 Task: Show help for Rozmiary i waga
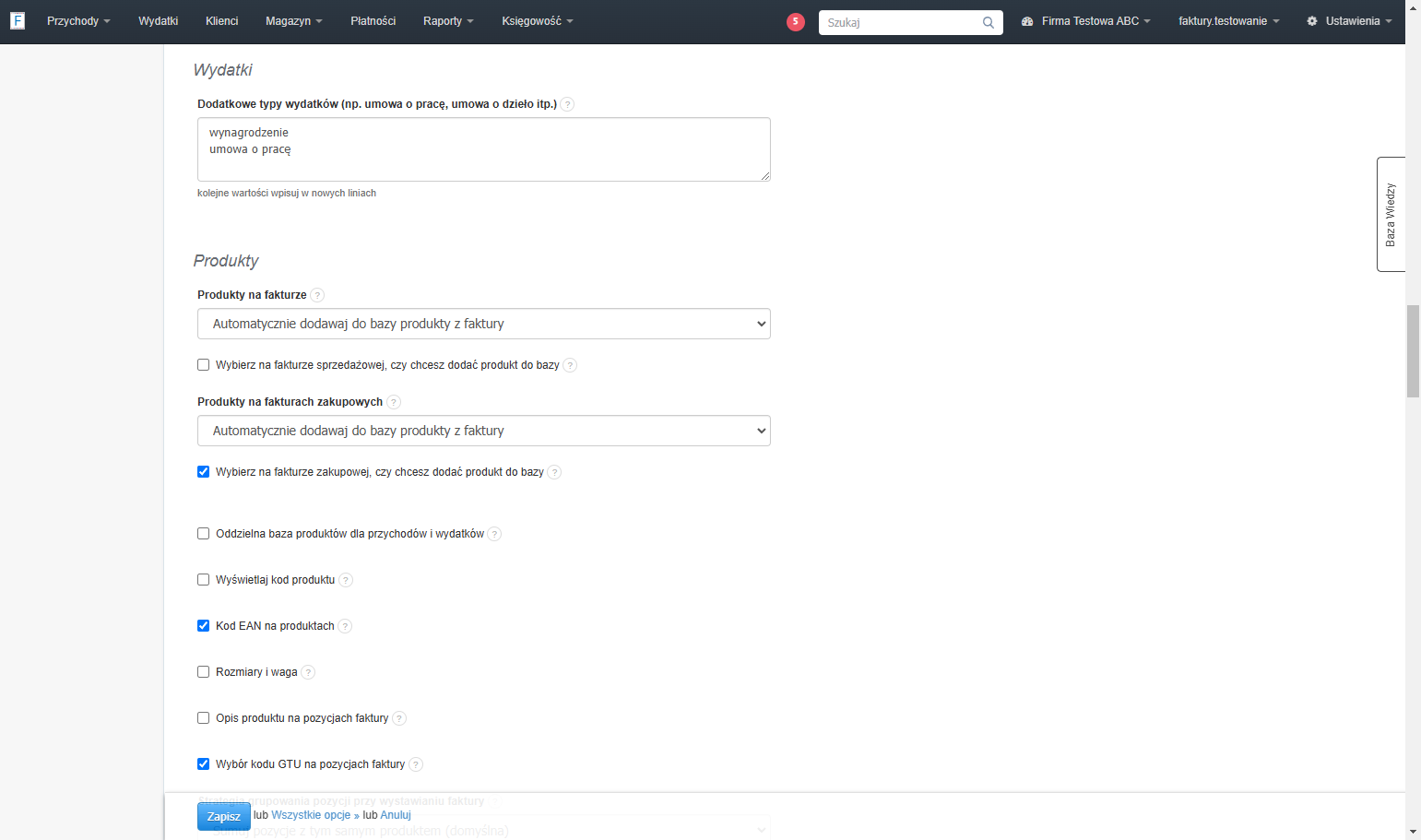click(308, 672)
